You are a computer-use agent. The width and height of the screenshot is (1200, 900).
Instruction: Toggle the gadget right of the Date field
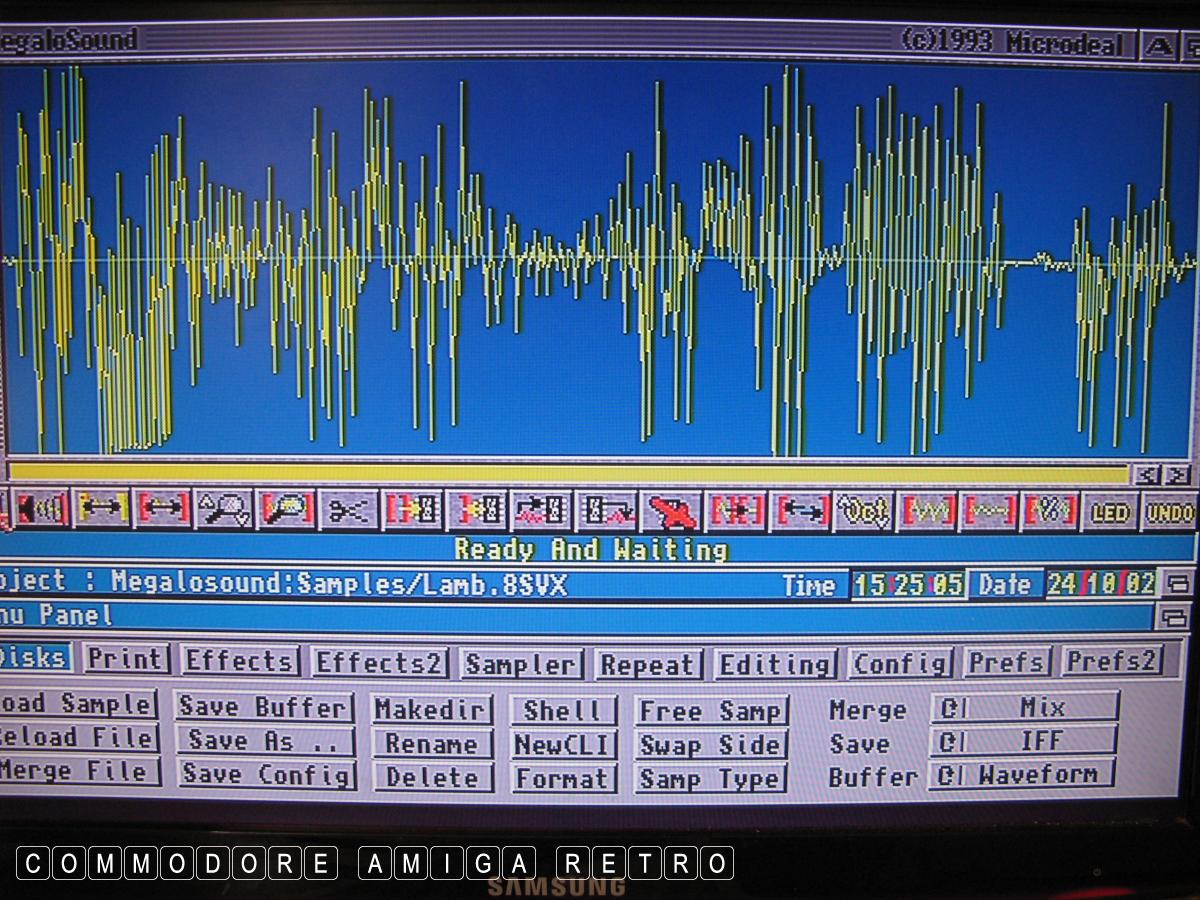(1179, 584)
